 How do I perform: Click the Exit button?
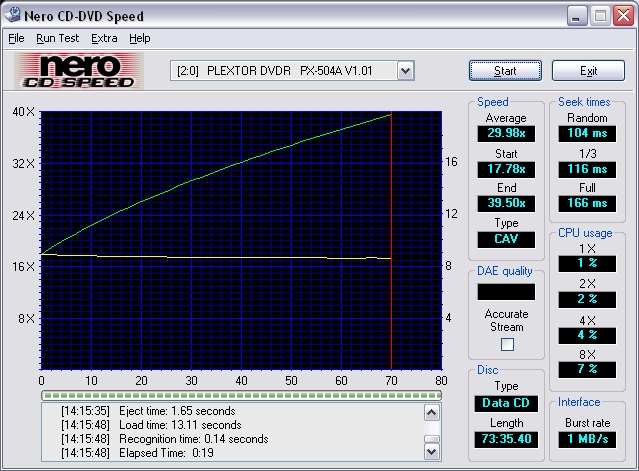[x=588, y=70]
